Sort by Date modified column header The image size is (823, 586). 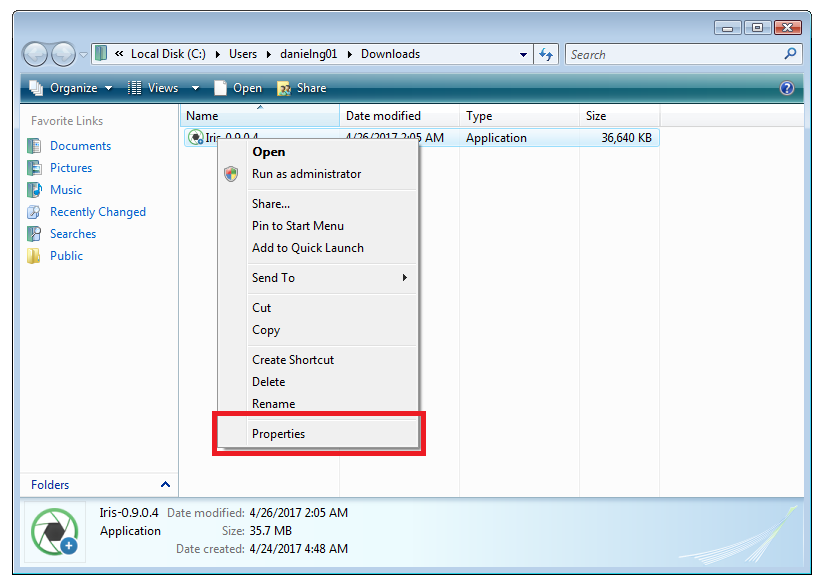[x=399, y=116]
